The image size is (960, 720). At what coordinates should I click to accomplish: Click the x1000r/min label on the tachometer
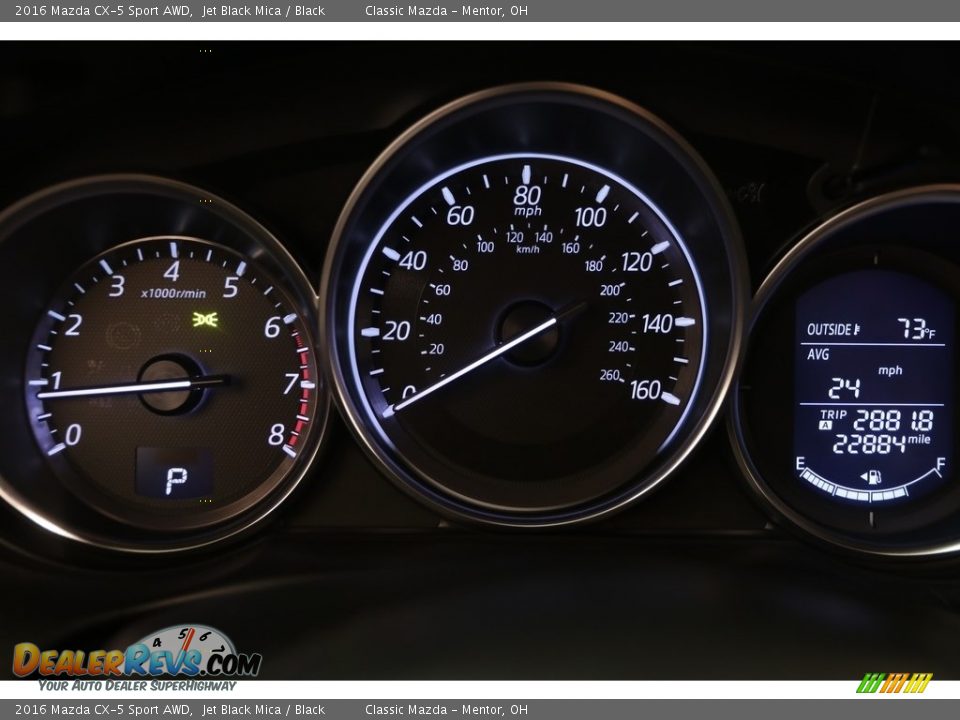[173, 293]
